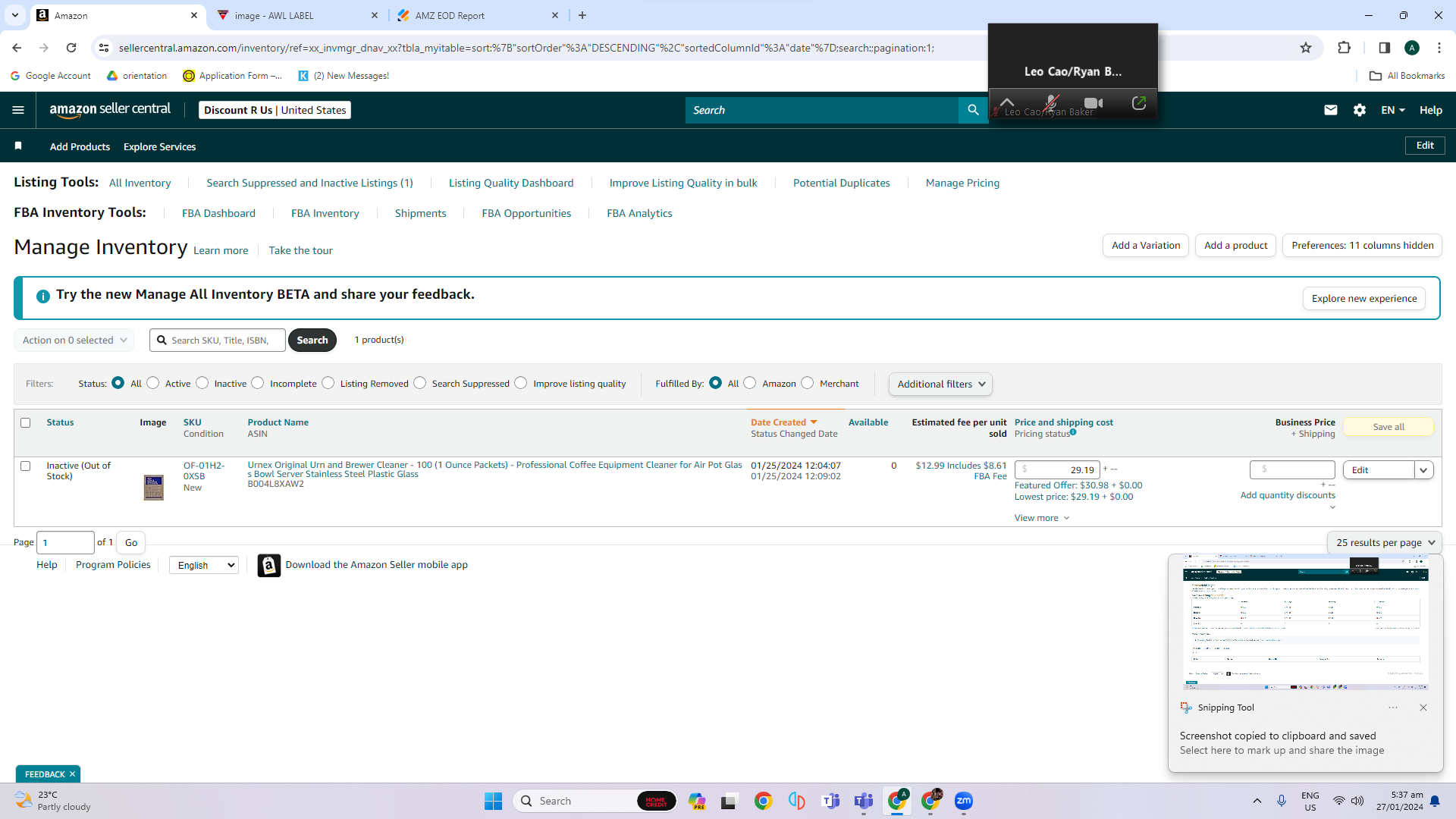
Task: Open the Chrome tab search chevron
Action: [x=14, y=15]
